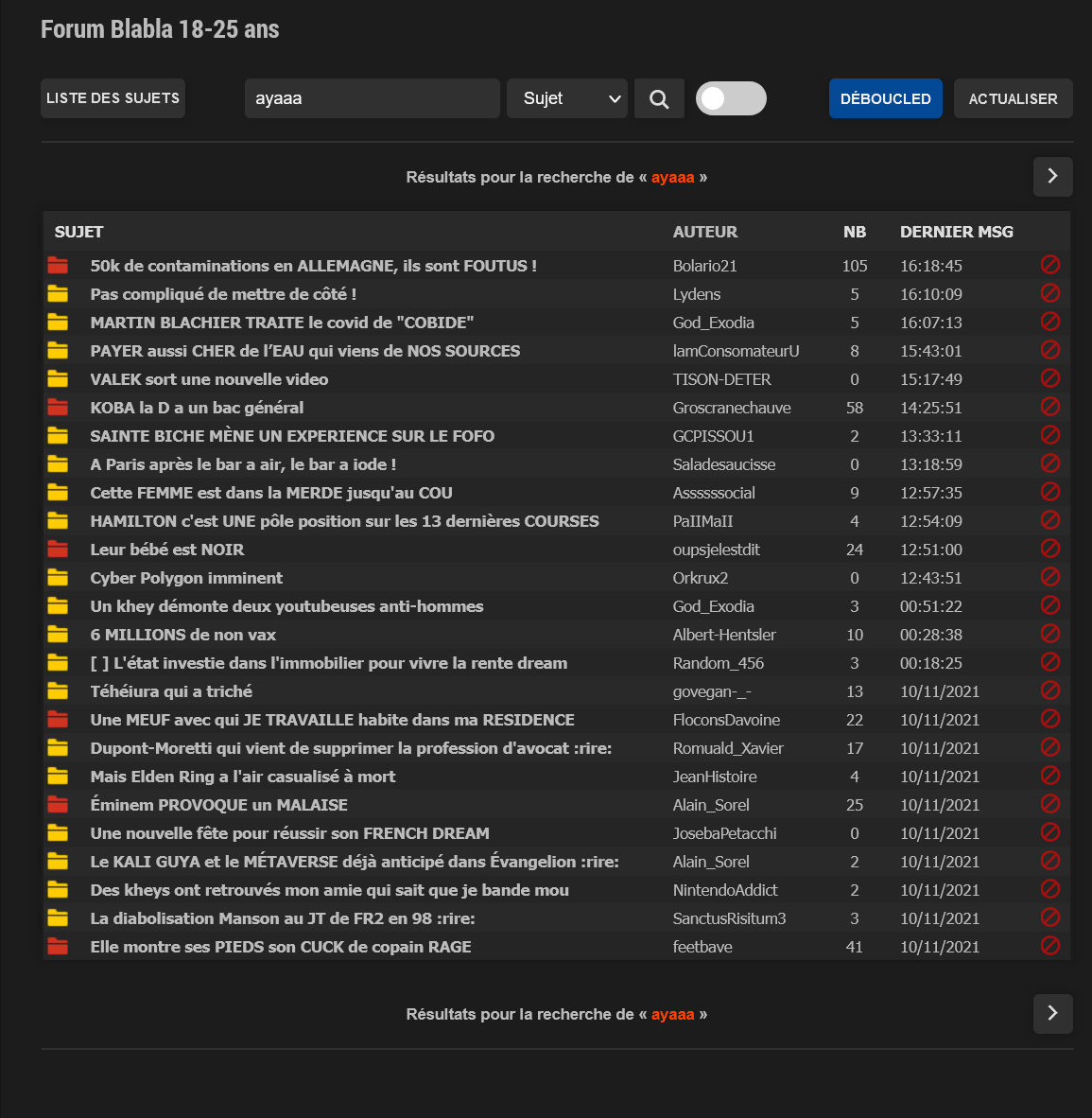
Task: Click orange ayaaa in top results line
Action: (673, 177)
